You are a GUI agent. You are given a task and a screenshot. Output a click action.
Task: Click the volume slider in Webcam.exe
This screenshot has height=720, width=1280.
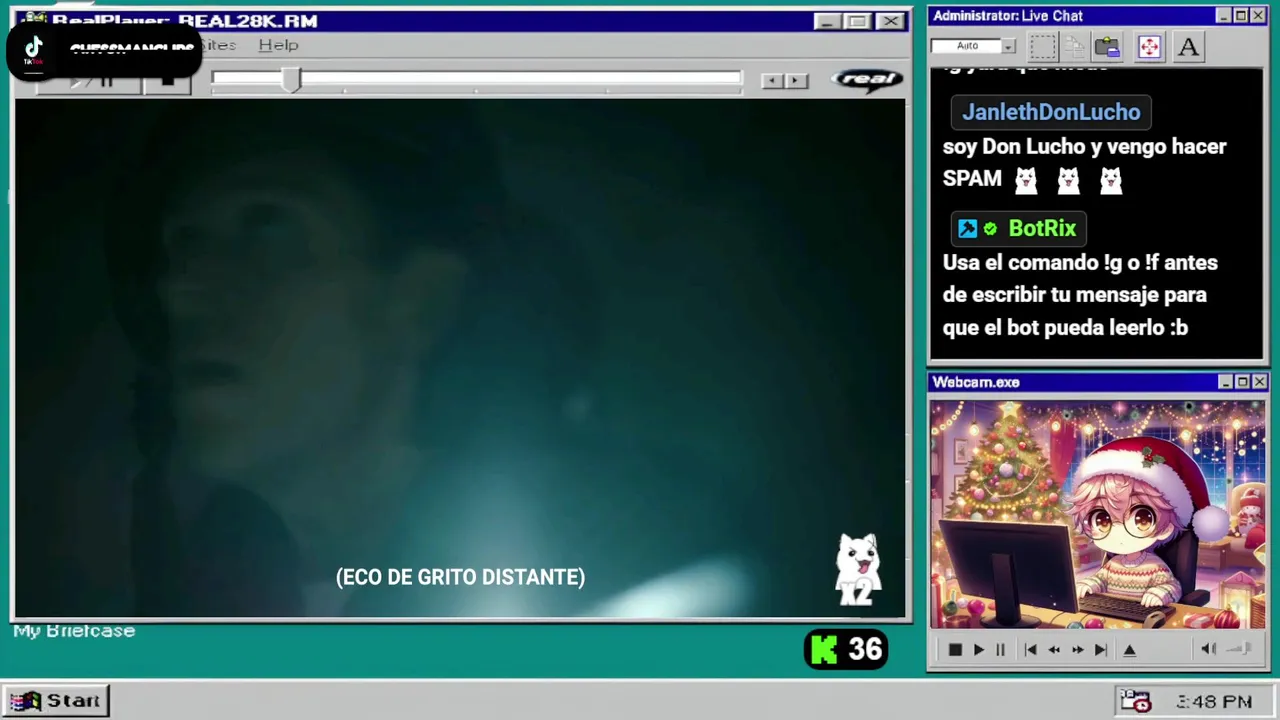(1238, 649)
